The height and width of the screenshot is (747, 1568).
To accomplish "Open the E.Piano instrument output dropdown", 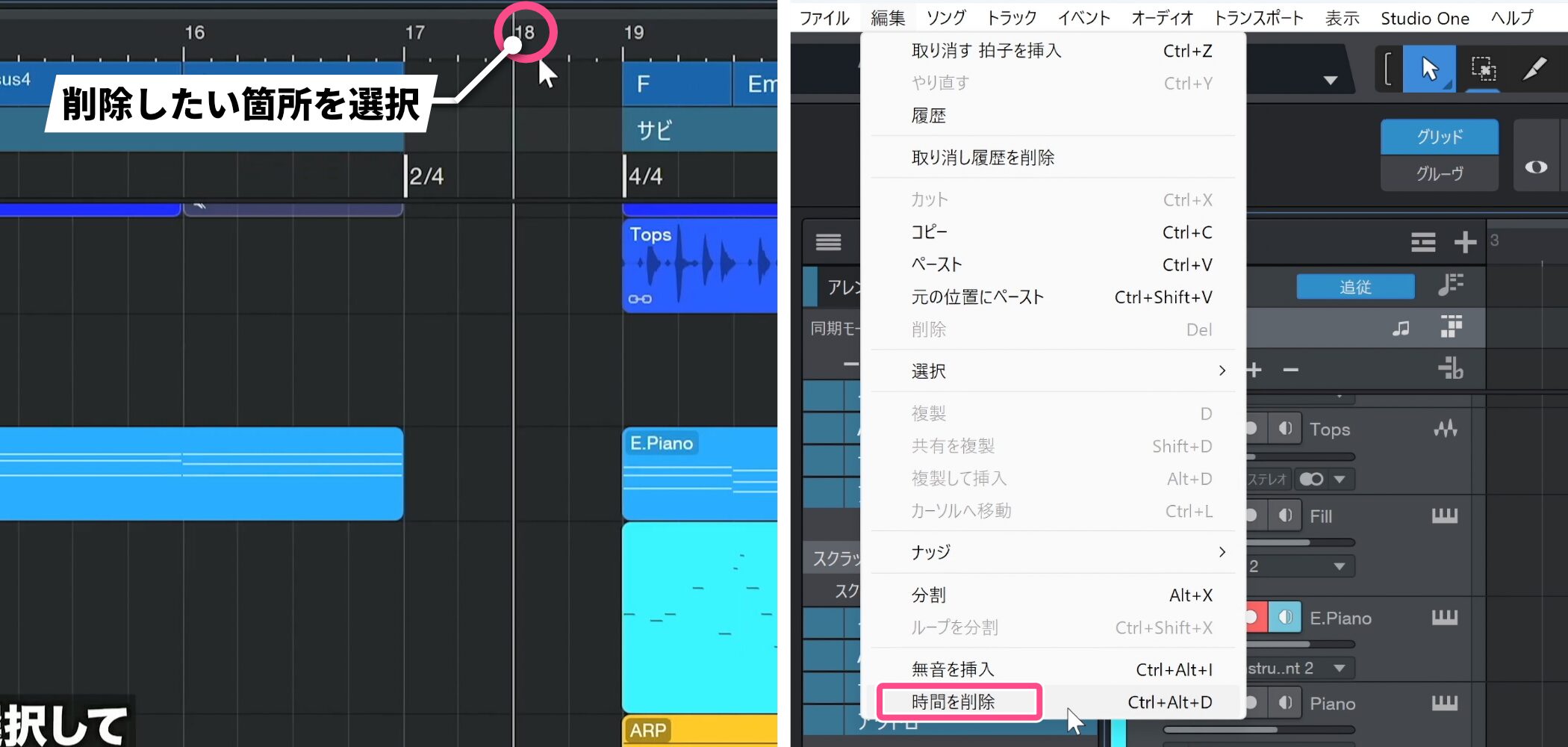I will tap(1340, 669).
